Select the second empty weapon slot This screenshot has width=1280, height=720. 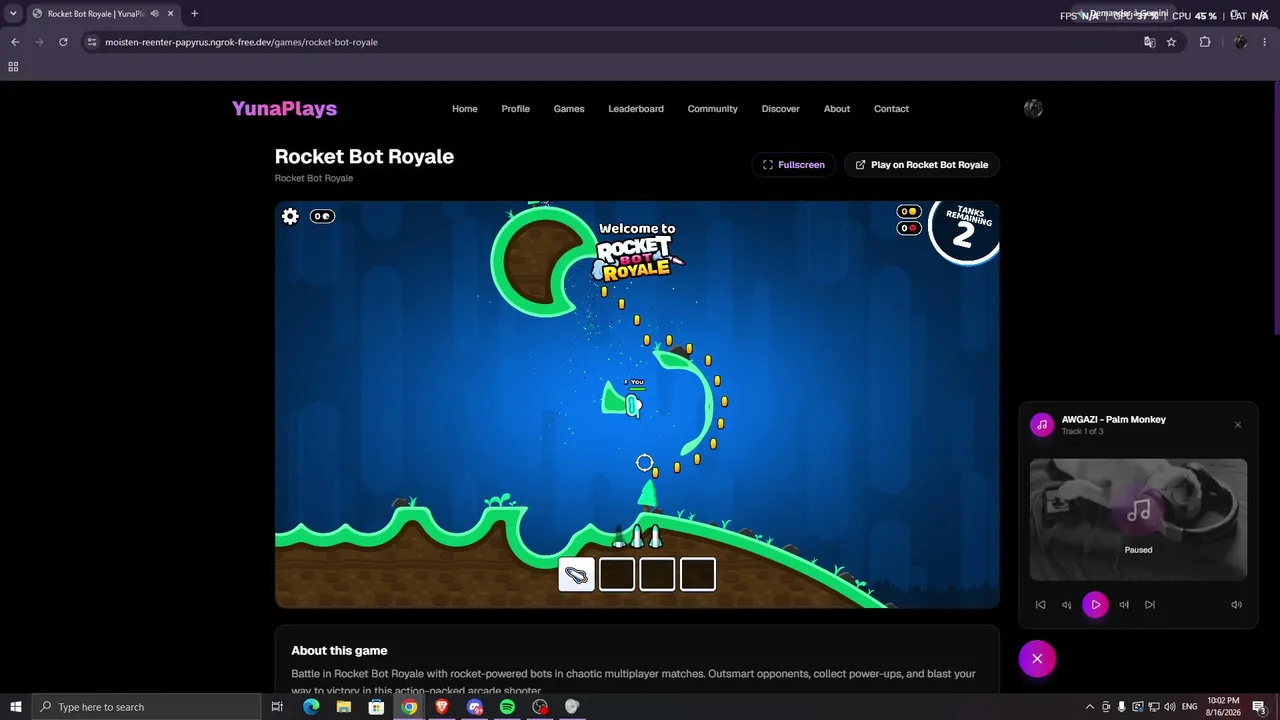(x=617, y=575)
